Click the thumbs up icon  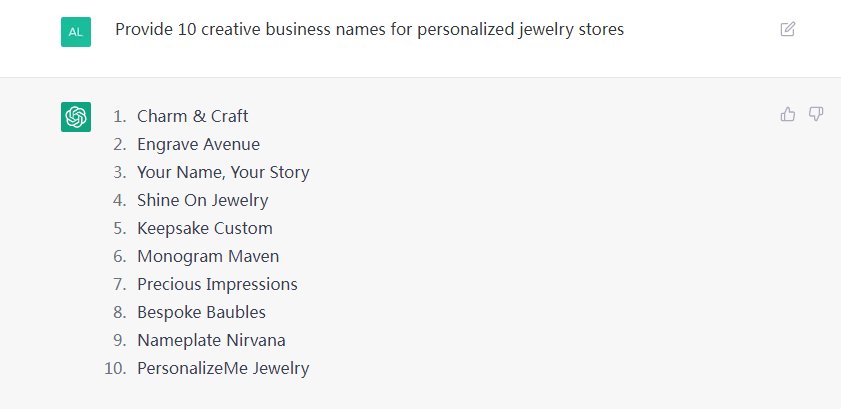click(788, 114)
